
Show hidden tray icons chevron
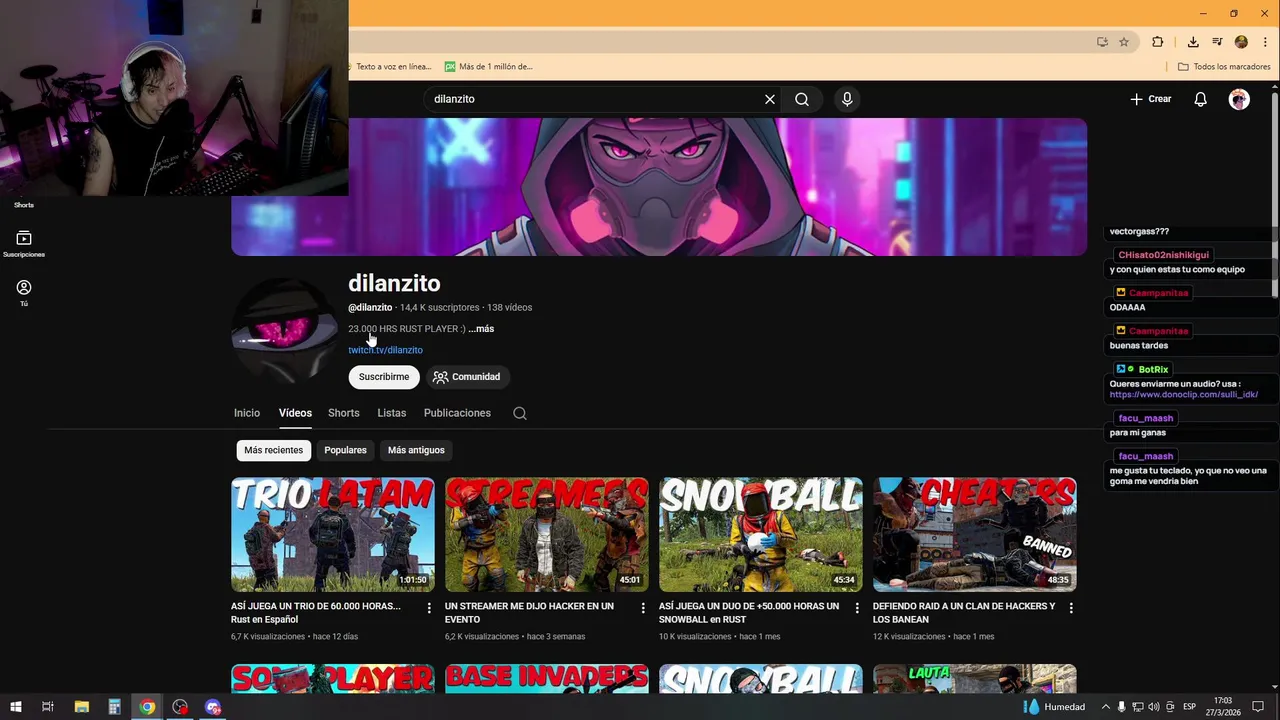[1105, 707]
